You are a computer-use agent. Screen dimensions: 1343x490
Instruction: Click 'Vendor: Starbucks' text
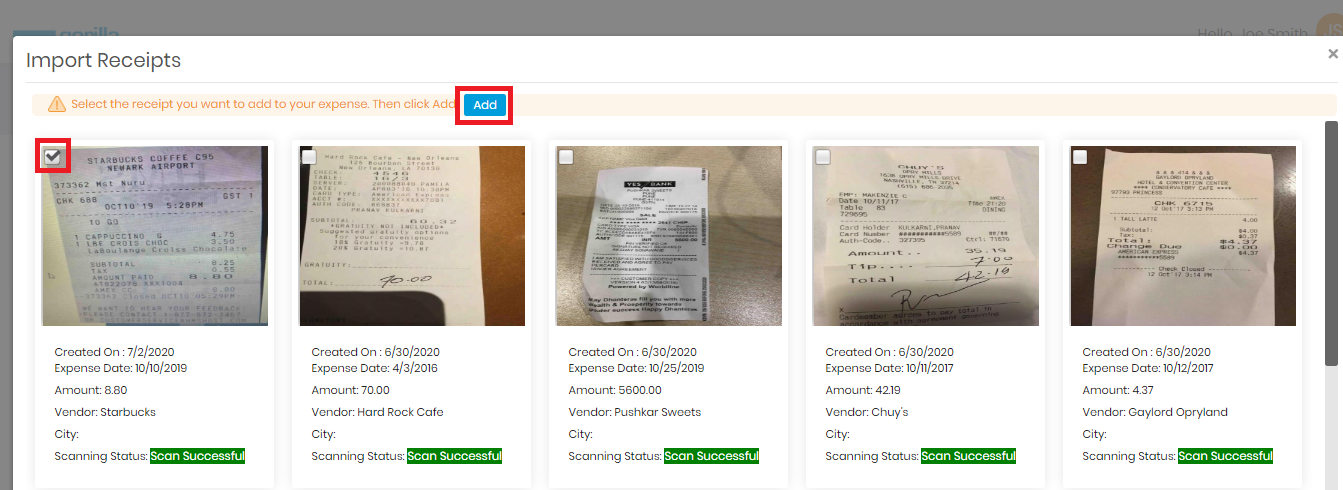[x=105, y=412]
